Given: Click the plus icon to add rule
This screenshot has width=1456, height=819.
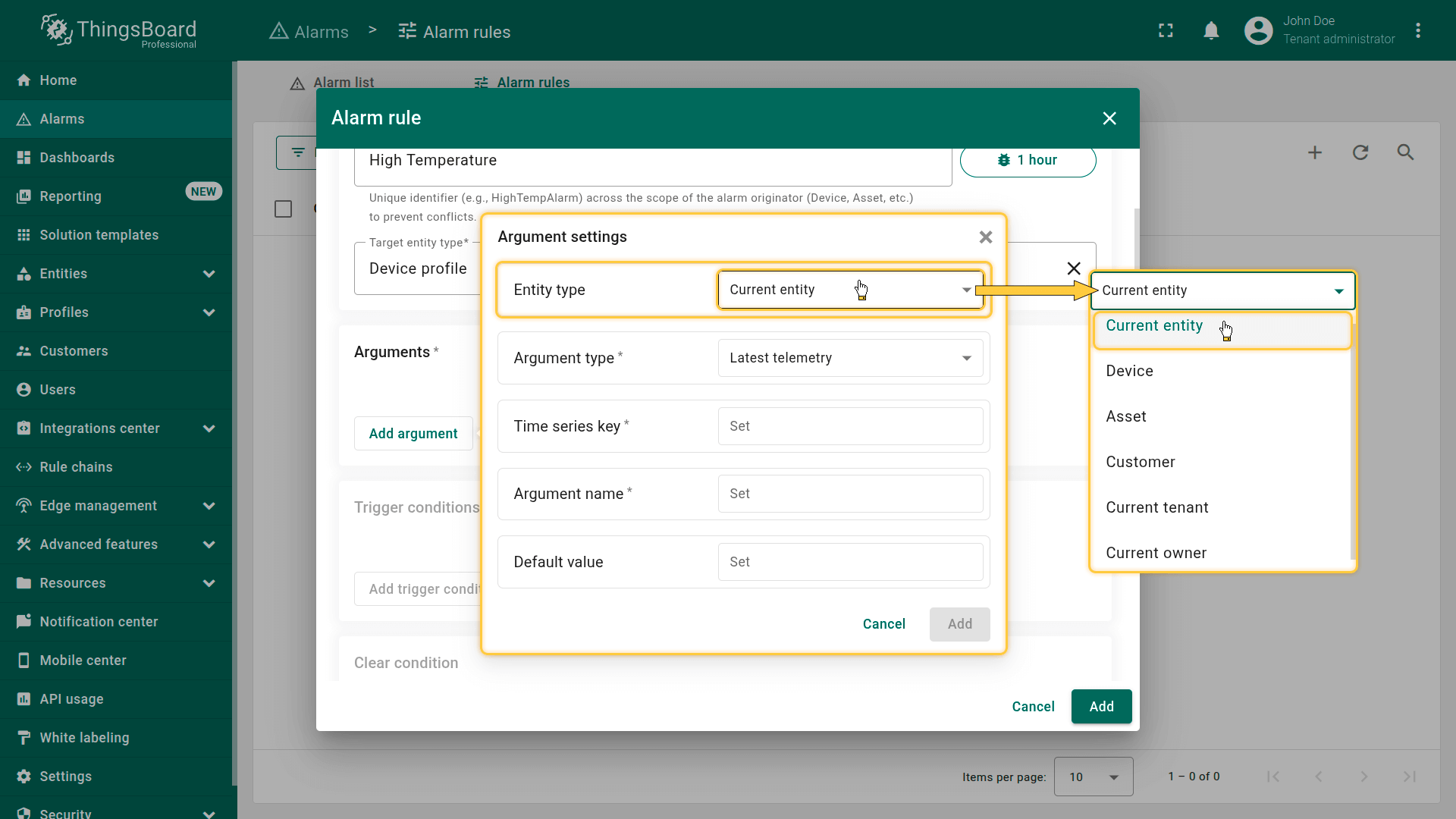Looking at the screenshot, I should coord(1315,152).
